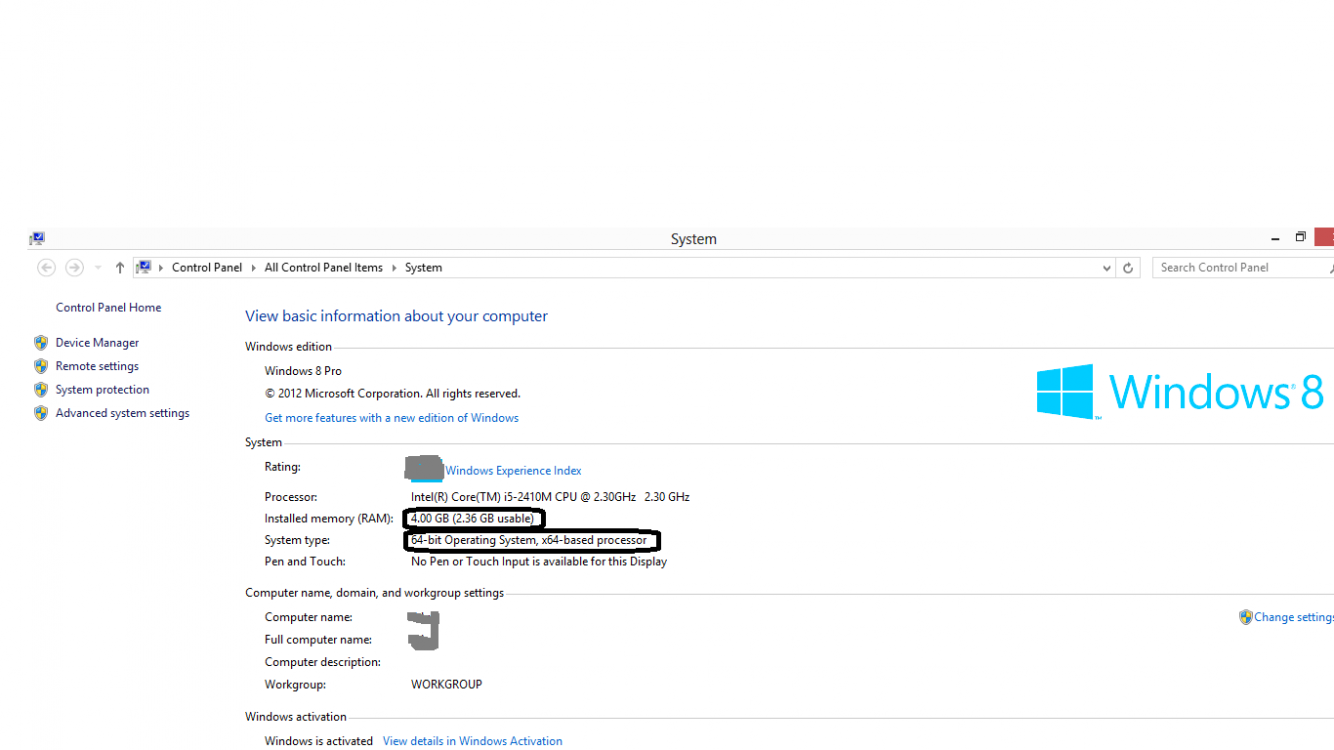
Task: Open Control Panel breadcrumb
Action: coord(207,268)
